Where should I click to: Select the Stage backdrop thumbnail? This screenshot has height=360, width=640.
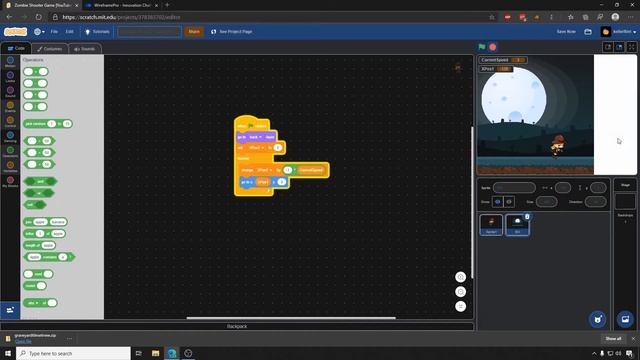(625, 202)
